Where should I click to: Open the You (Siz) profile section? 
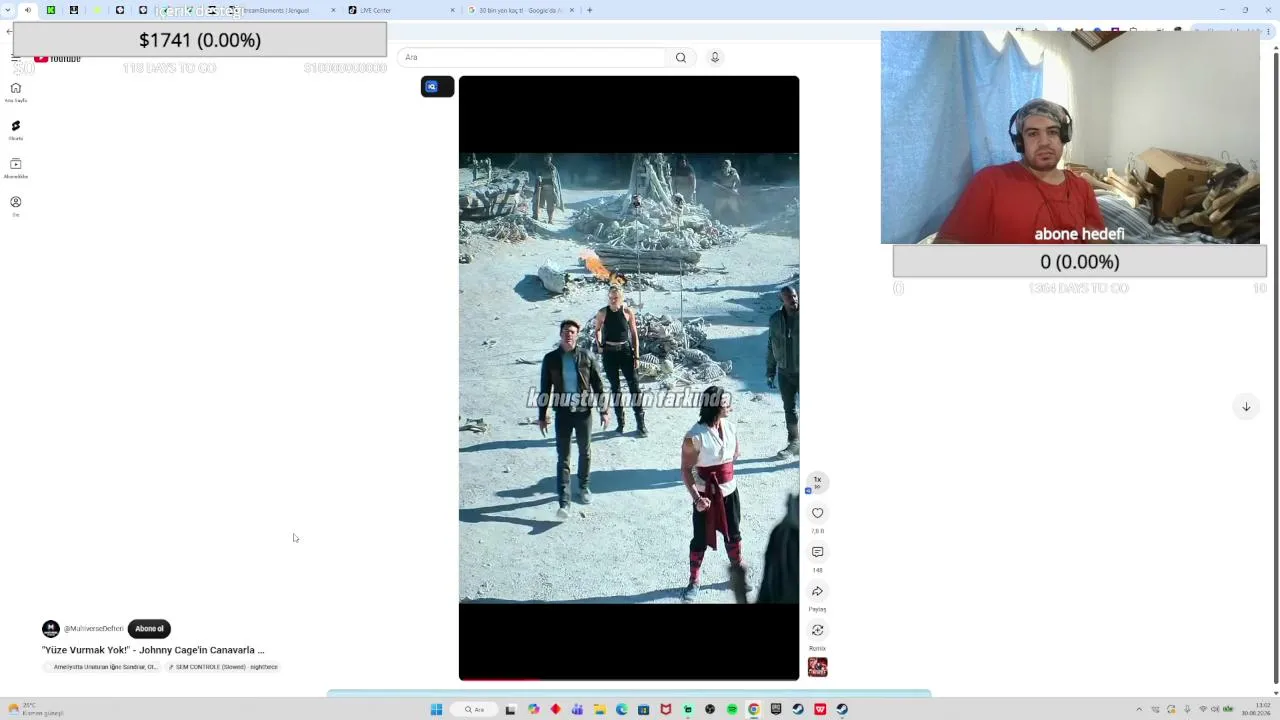coord(16,205)
